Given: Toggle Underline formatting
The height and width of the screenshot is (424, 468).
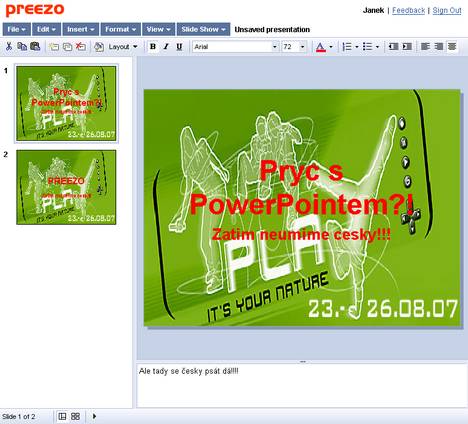Looking at the screenshot, I should tap(179, 47).
